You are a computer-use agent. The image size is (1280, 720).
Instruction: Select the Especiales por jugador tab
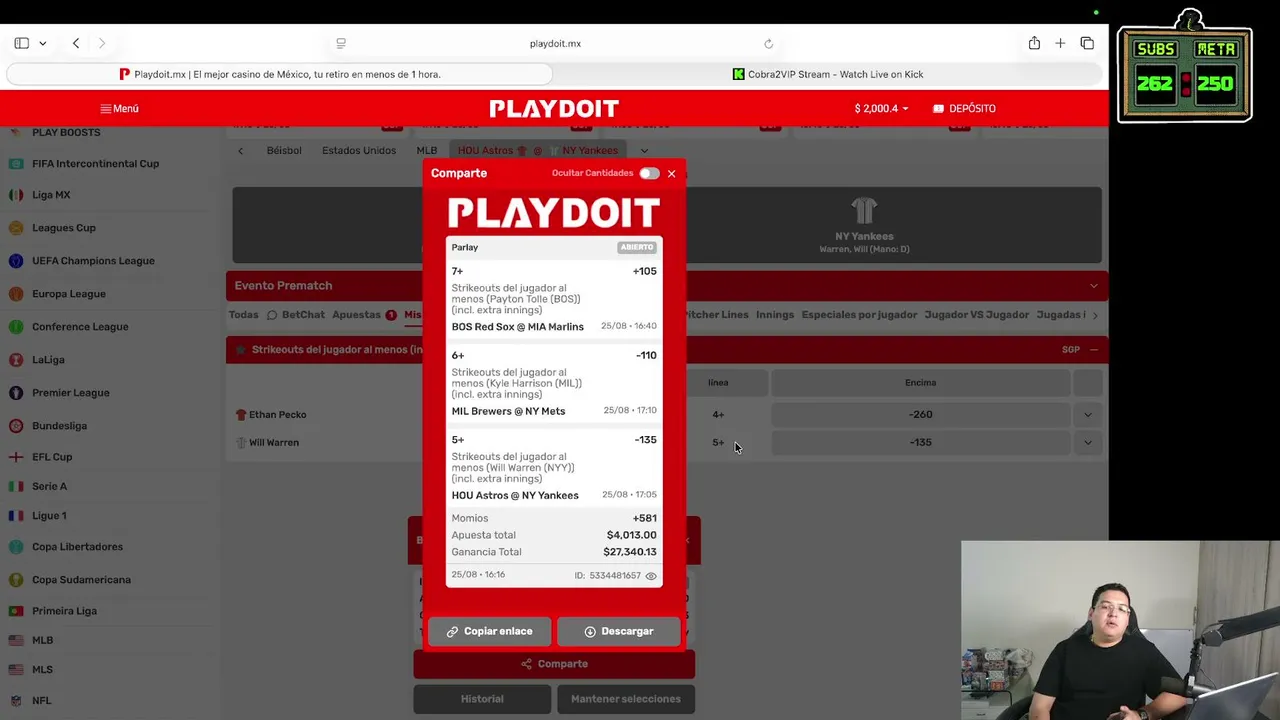click(x=859, y=314)
